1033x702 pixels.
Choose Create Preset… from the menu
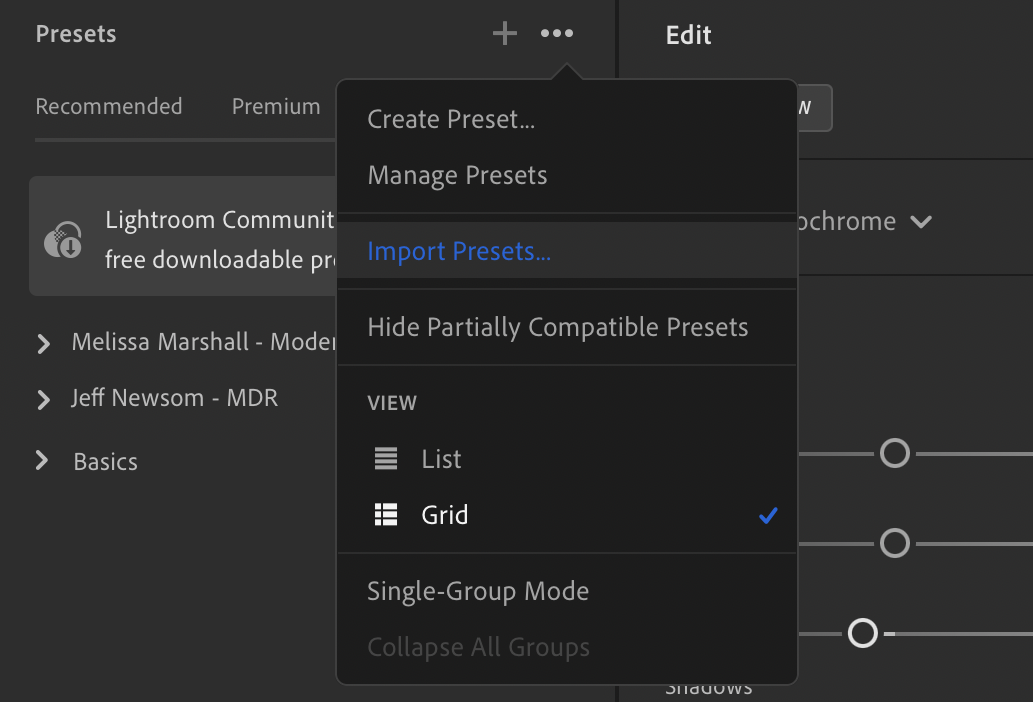click(567, 119)
